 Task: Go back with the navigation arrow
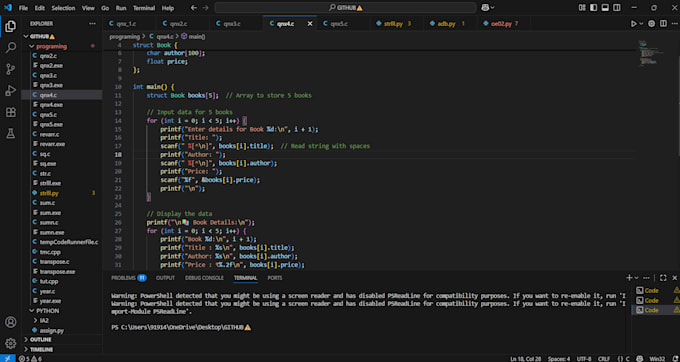193,8
